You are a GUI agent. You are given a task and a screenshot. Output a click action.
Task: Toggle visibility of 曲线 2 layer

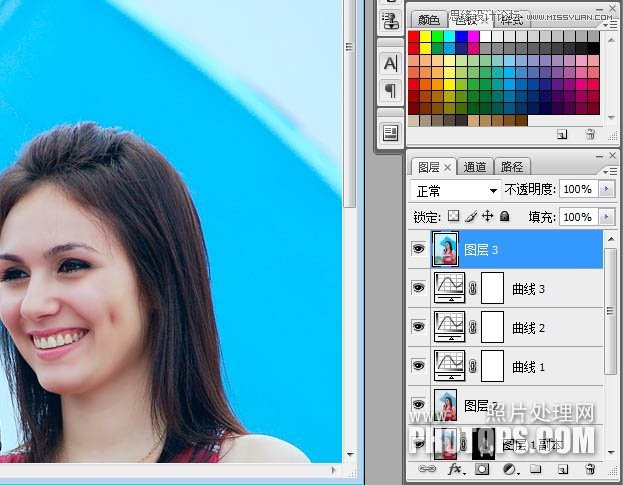[418, 327]
